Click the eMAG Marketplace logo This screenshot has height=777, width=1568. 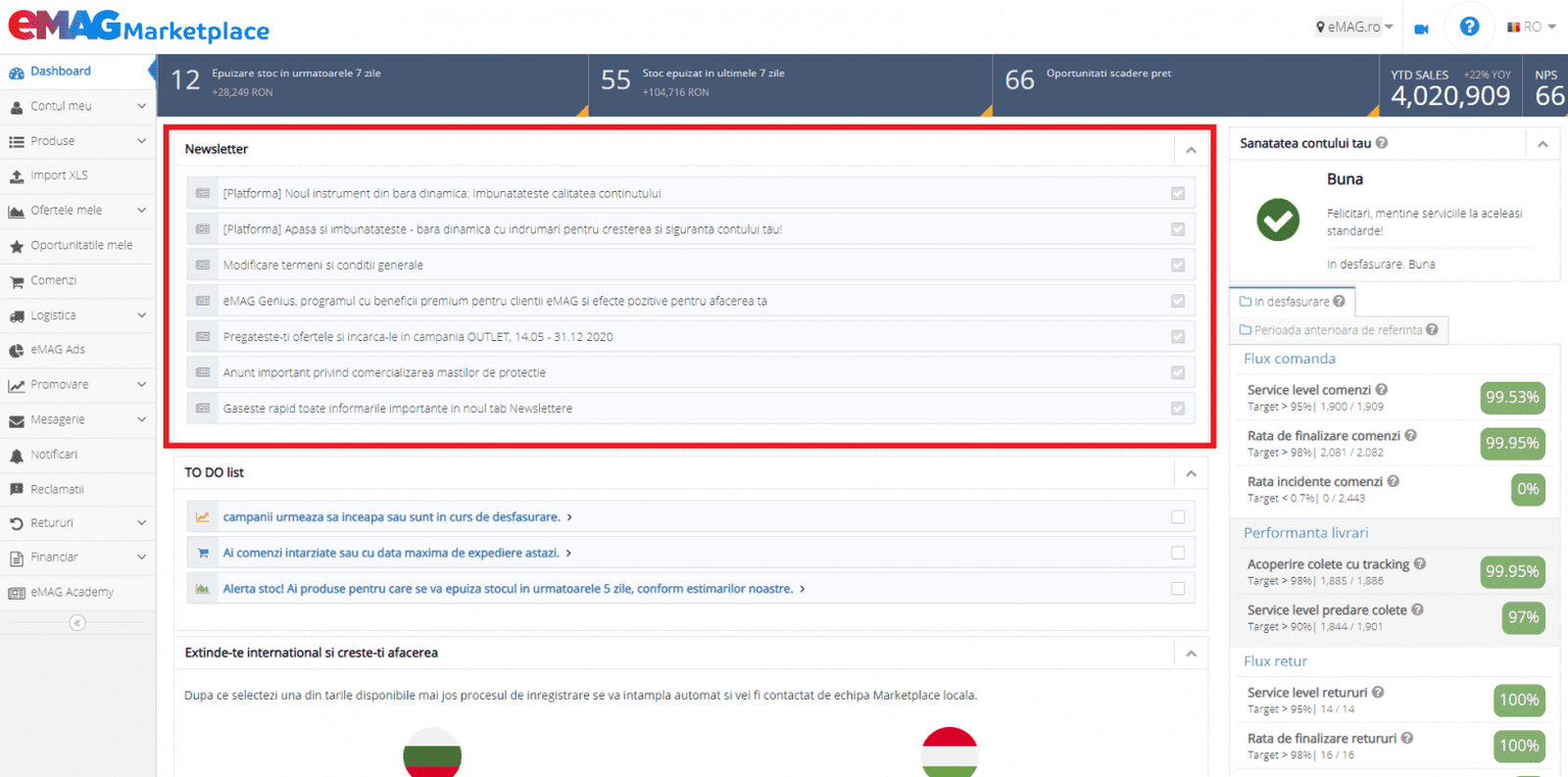(x=138, y=26)
